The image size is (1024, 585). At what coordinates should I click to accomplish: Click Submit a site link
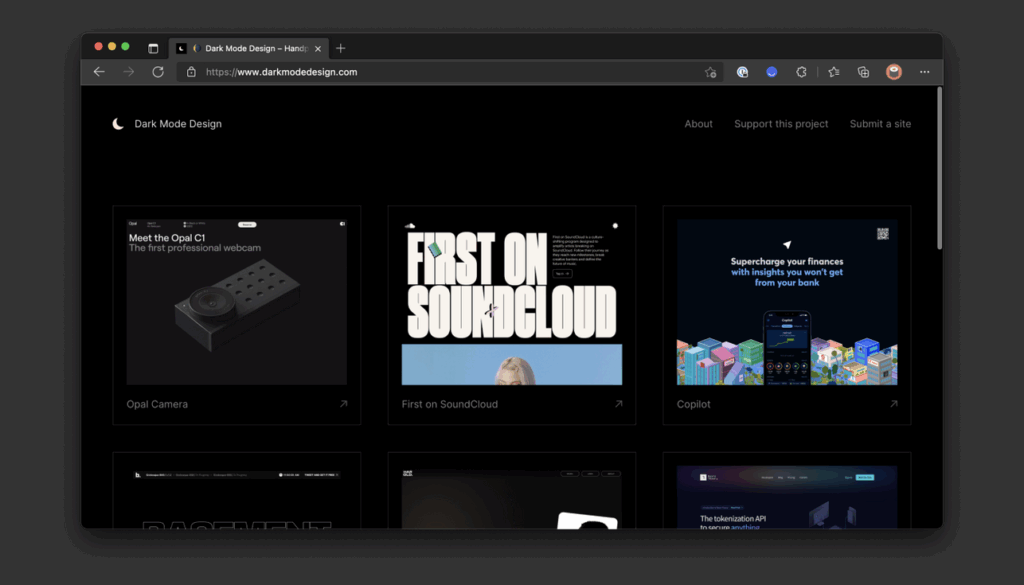pos(880,123)
